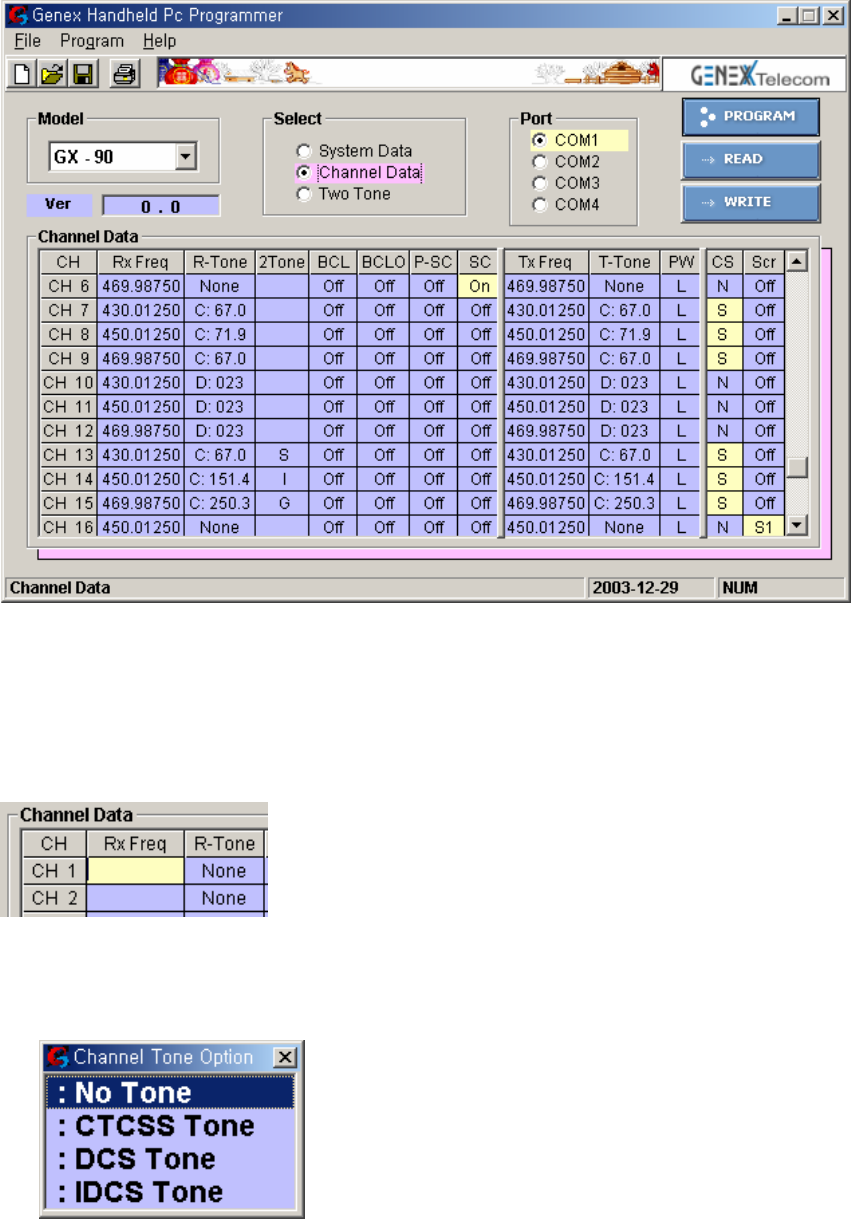Click CH 2 R-Tone None cell in snippet
This screenshot has width=851, height=1219.
coord(224,898)
